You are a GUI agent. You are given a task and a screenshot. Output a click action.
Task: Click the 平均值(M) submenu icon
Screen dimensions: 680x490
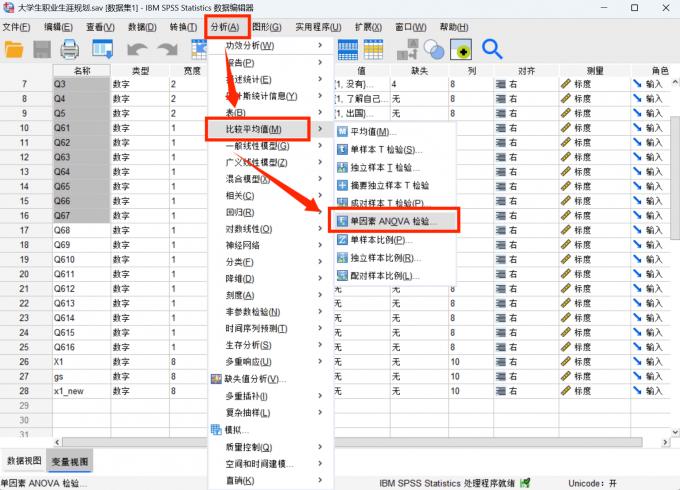coord(343,131)
